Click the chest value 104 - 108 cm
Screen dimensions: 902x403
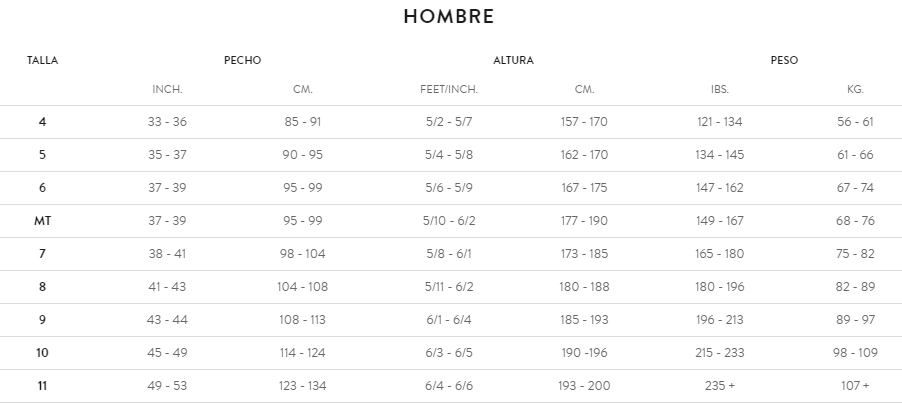coord(302,287)
